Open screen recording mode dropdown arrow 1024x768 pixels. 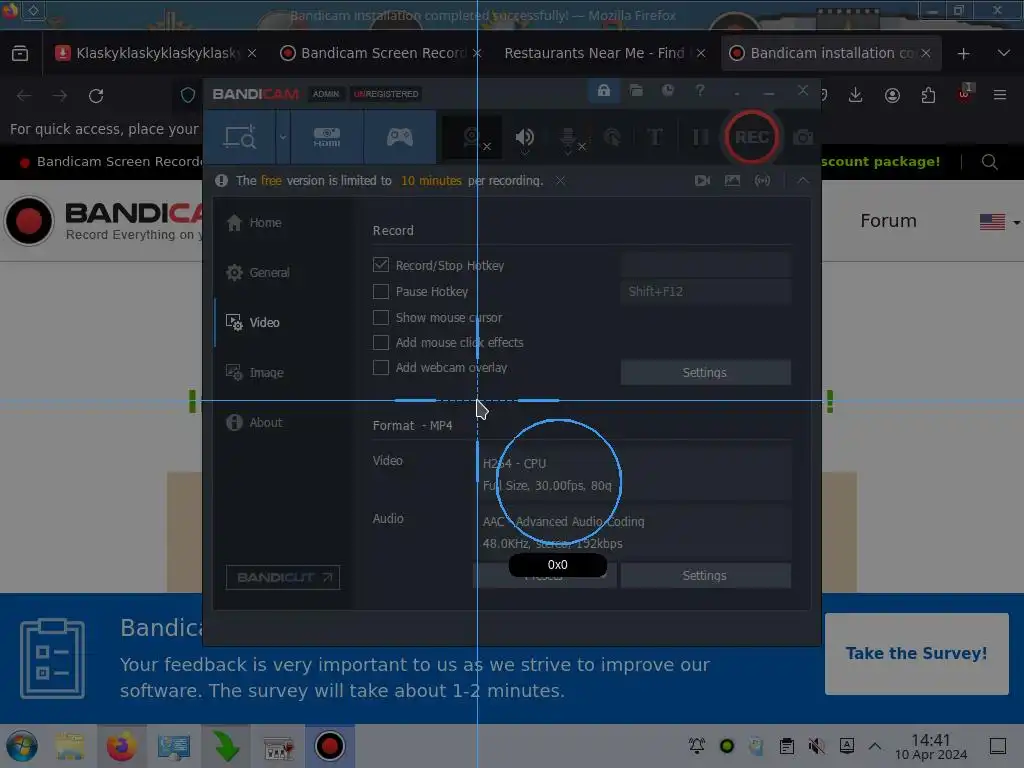tap(283, 137)
